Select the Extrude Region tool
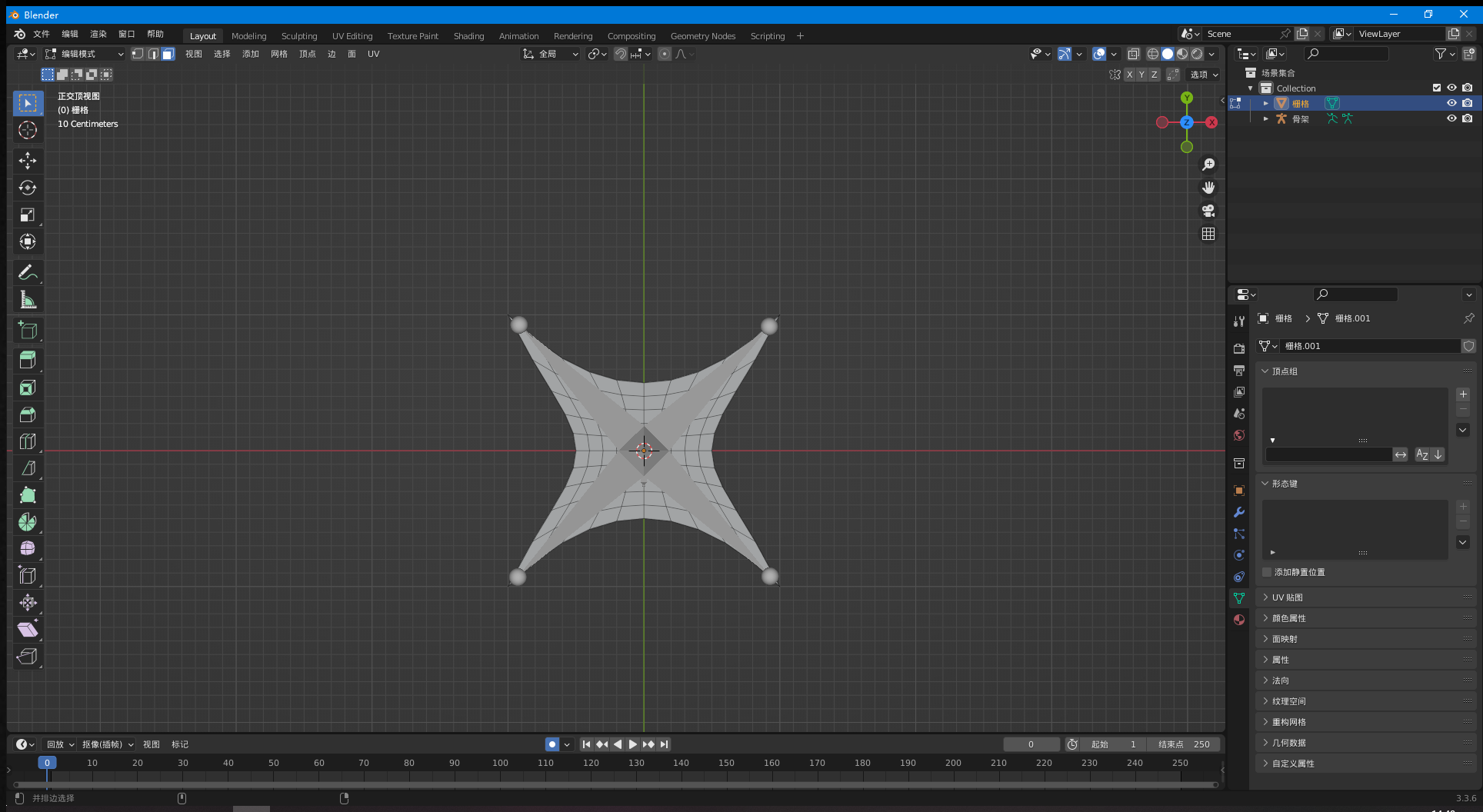The height and width of the screenshot is (812, 1483). pos(28,361)
